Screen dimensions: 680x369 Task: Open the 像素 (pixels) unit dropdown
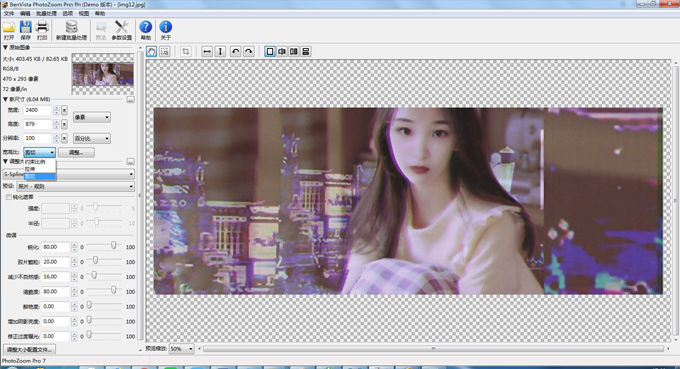pyautogui.click(x=92, y=117)
